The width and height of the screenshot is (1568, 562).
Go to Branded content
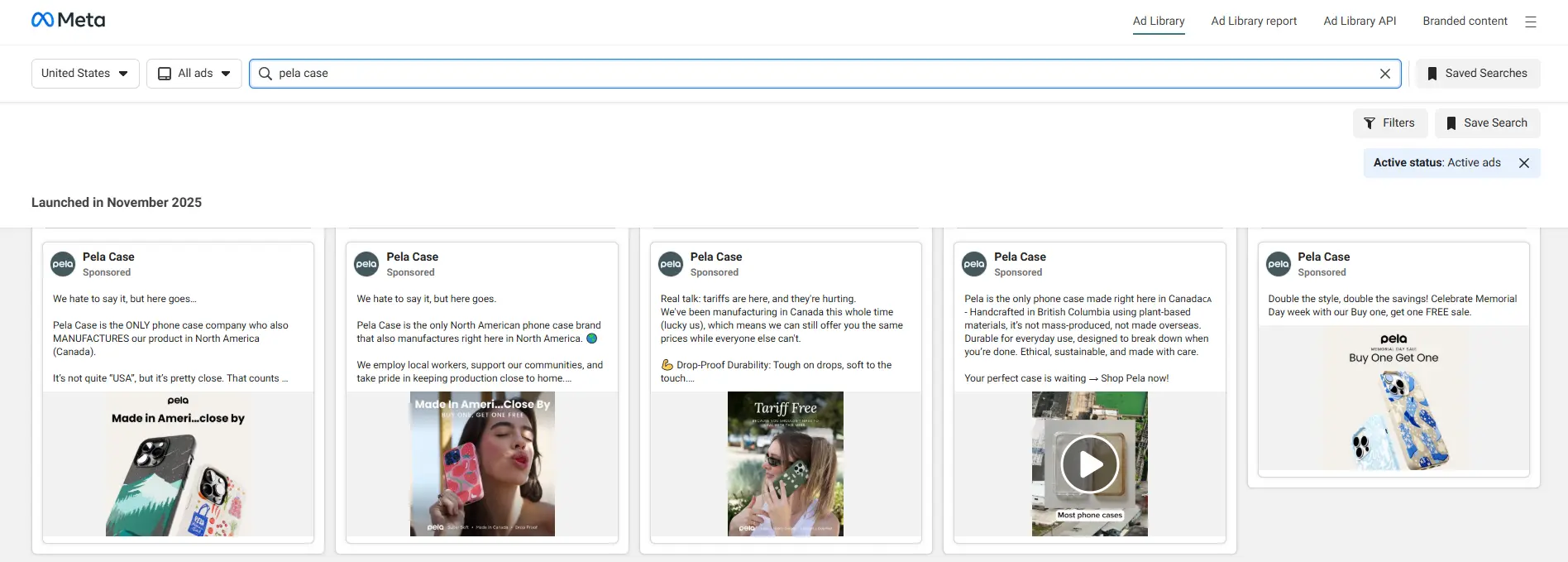click(x=1465, y=22)
